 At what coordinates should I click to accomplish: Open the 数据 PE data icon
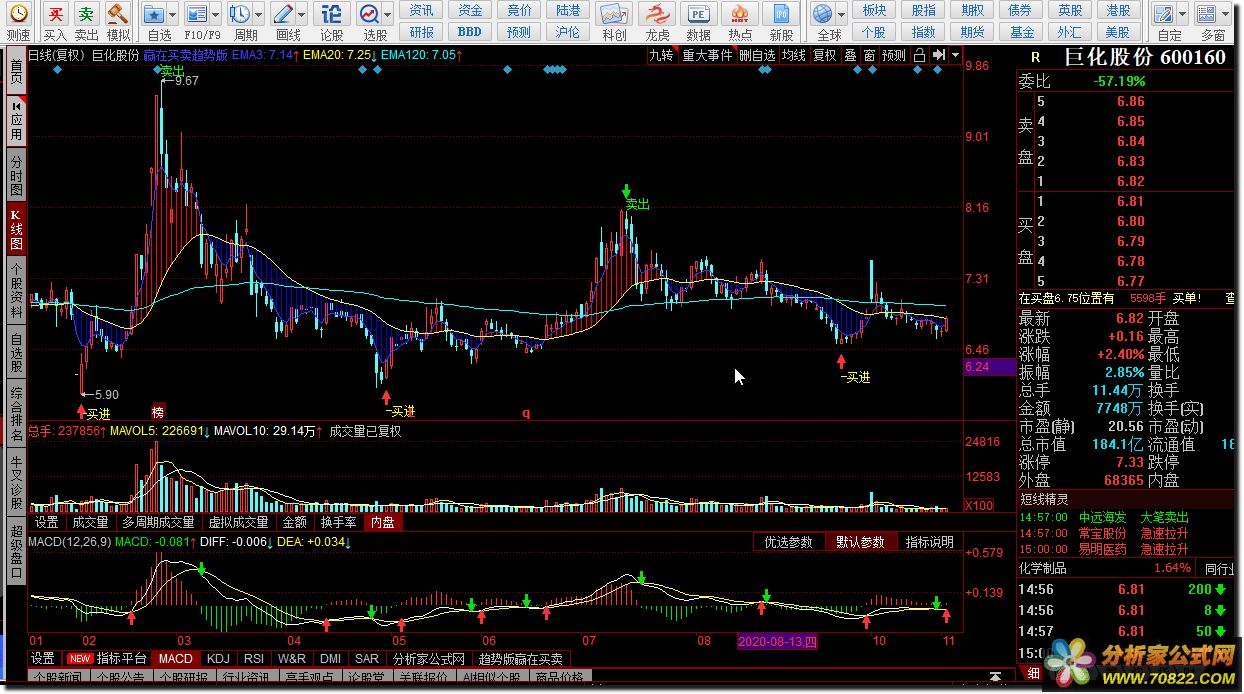[699, 14]
